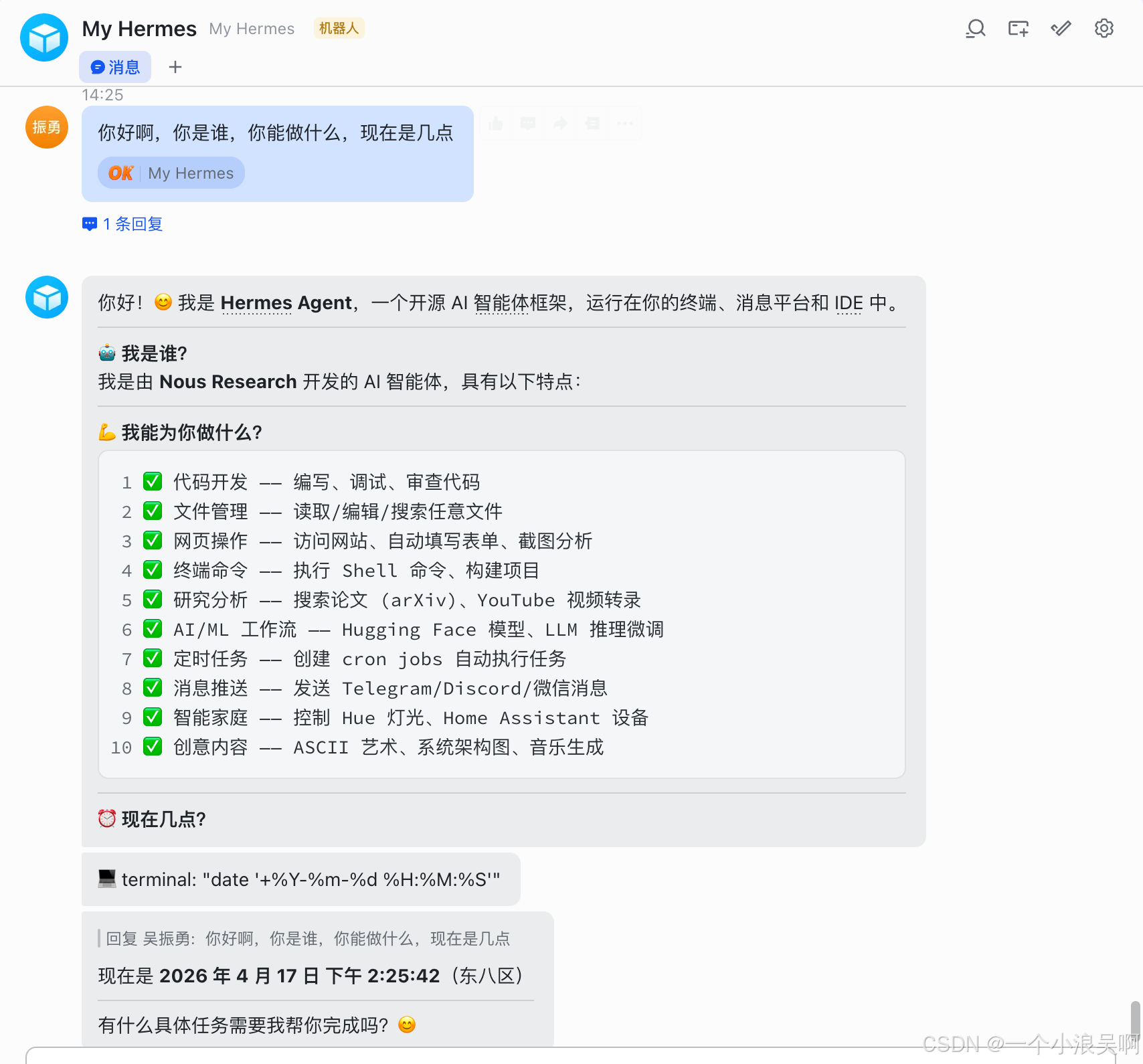Click code line 5 研究分析
Screen dimensions: 1143x1064
[407, 600]
